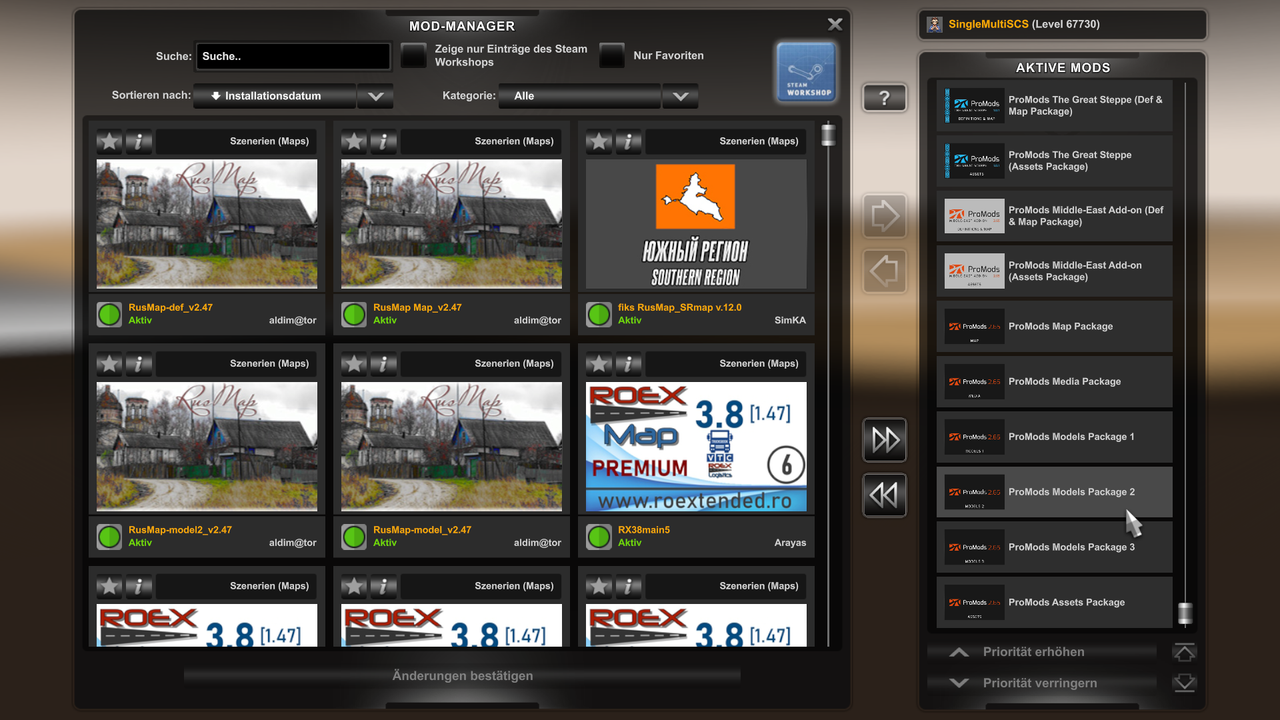Select the ROEX Map Premium thumbnail numbered 6
1280x720 pixels.
[696, 447]
